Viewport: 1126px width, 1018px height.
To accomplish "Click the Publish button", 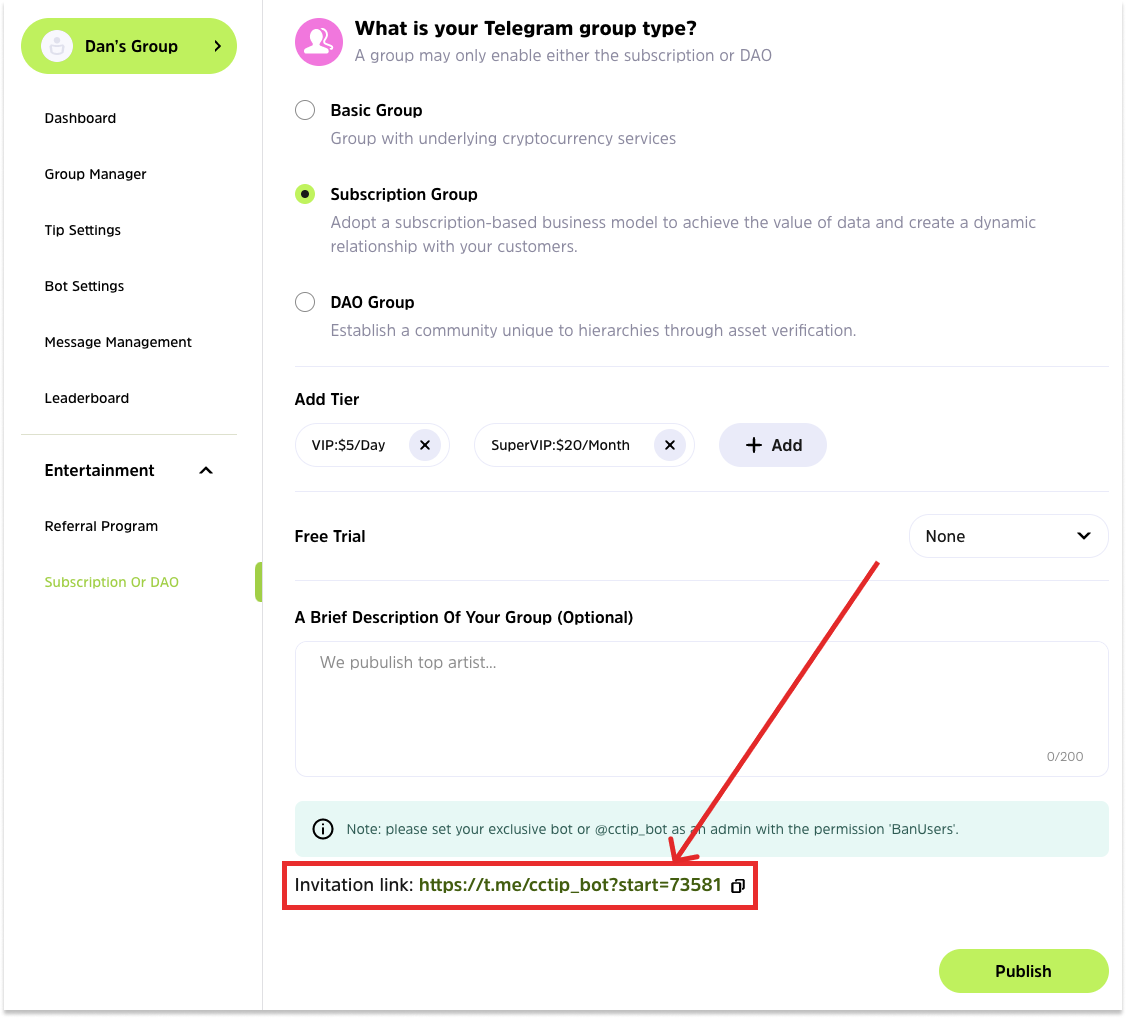I will [x=1023, y=971].
